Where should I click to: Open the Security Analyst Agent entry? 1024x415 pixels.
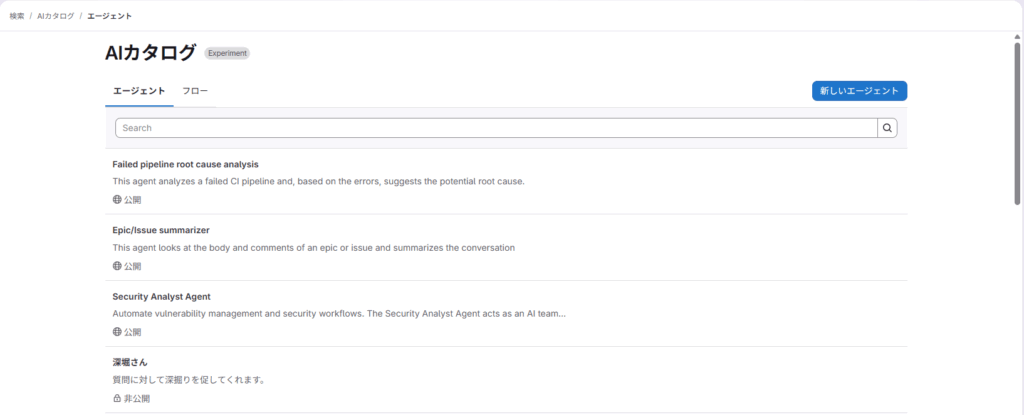[161, 296]
